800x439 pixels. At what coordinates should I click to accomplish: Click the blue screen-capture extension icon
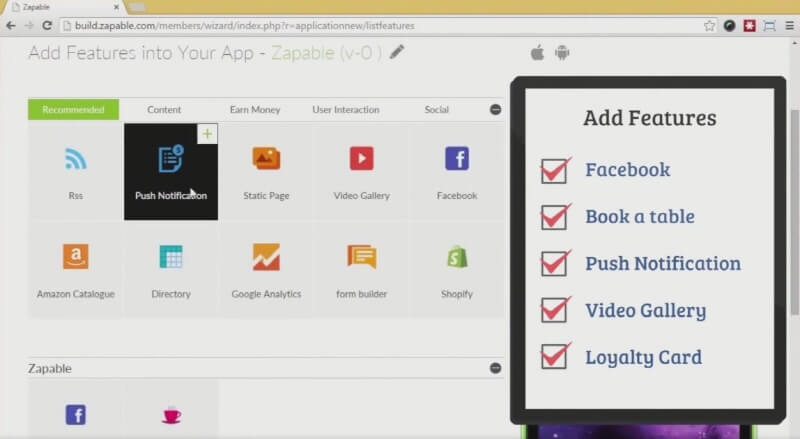point(769,26)
